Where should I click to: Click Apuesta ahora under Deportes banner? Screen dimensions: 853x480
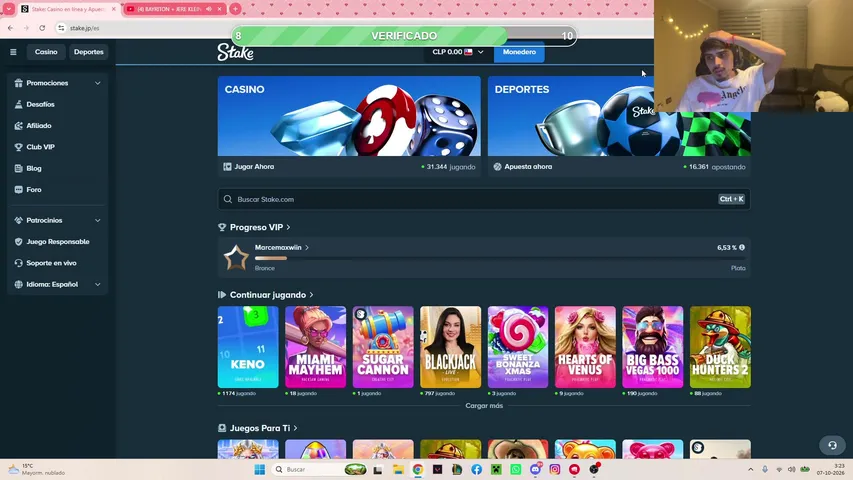(x=528, y=167)
